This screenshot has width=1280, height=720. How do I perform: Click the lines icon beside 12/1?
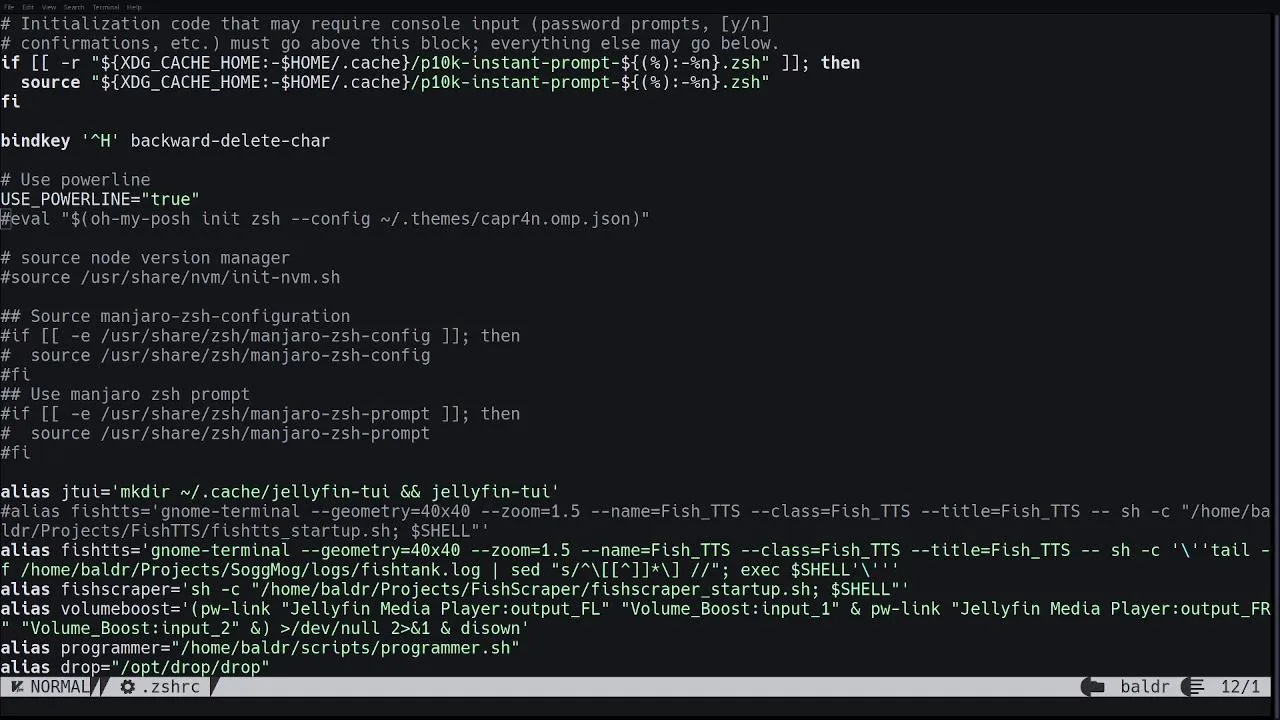[1193, 687]
